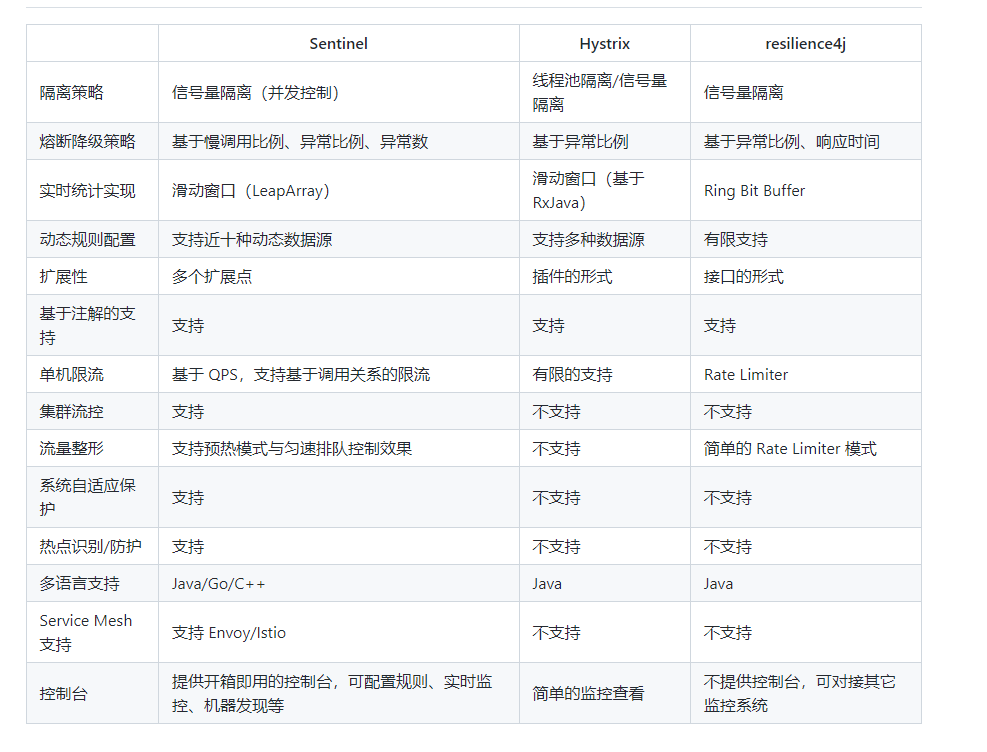Click the resilience4j column header
Viewport: 987px width, 752px height.
(x=805, y=43)
